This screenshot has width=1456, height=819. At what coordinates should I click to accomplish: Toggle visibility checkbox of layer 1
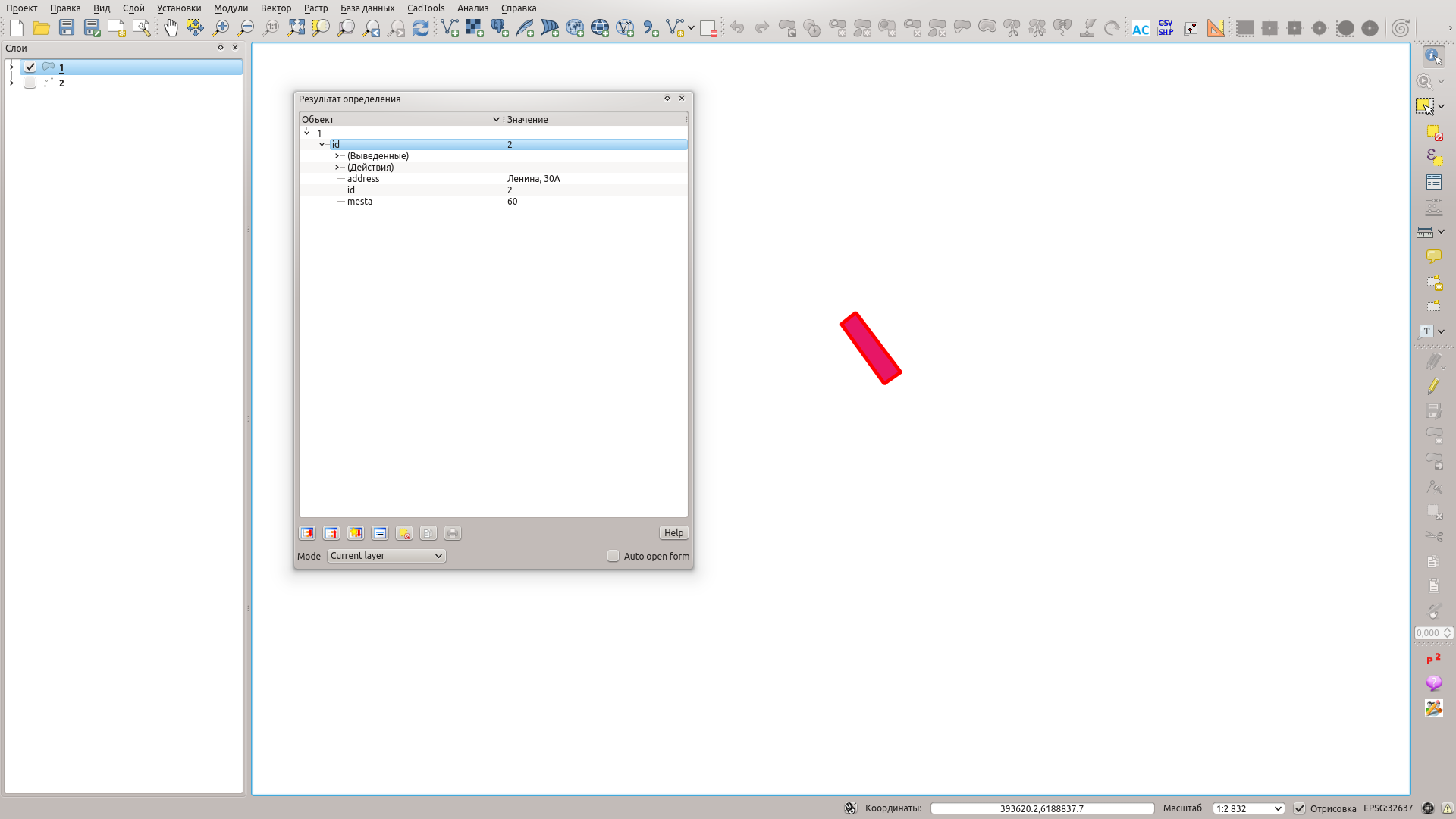30,67
